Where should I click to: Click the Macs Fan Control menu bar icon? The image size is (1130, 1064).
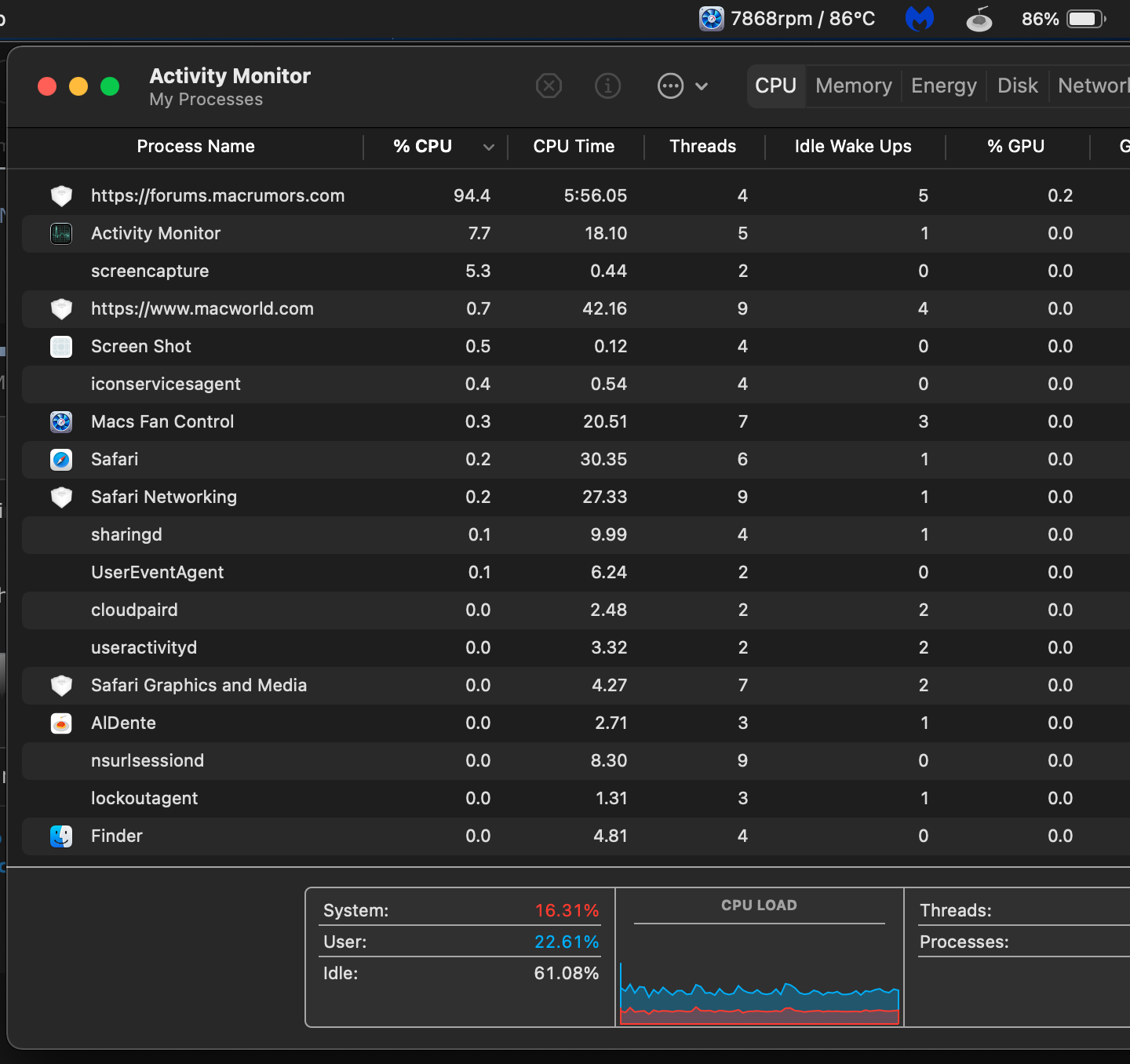pyautogui.click(x=711, y=18)
